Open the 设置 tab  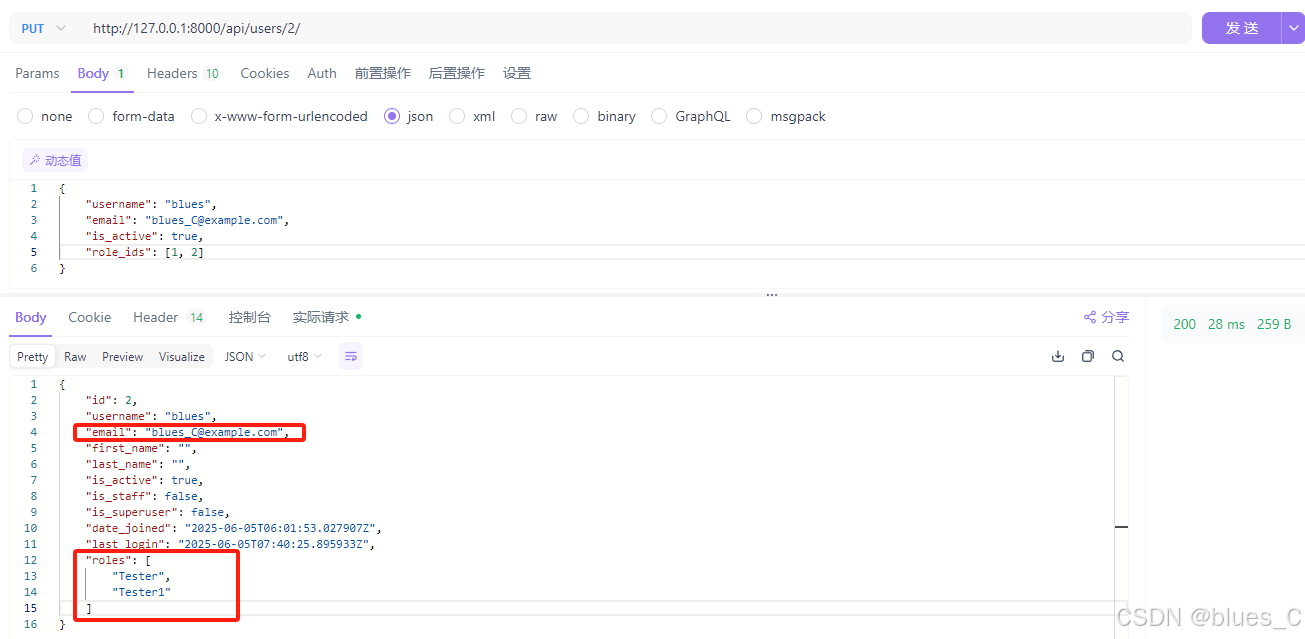coord(517,73)
